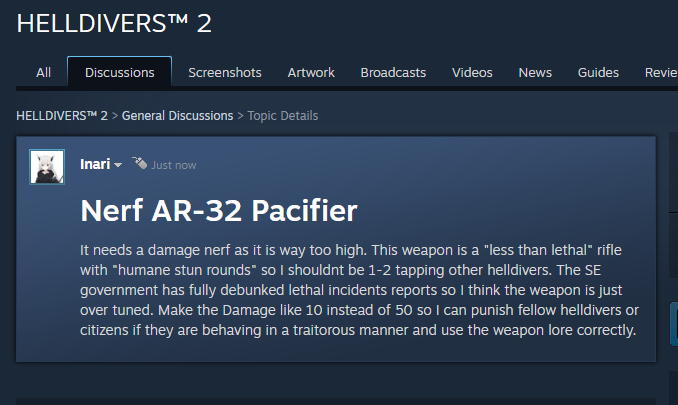Image resolution: width=678 pixels, height=405 pixels.
Task: Go to the Artwork tab
Action: click(x=311, y=72)
